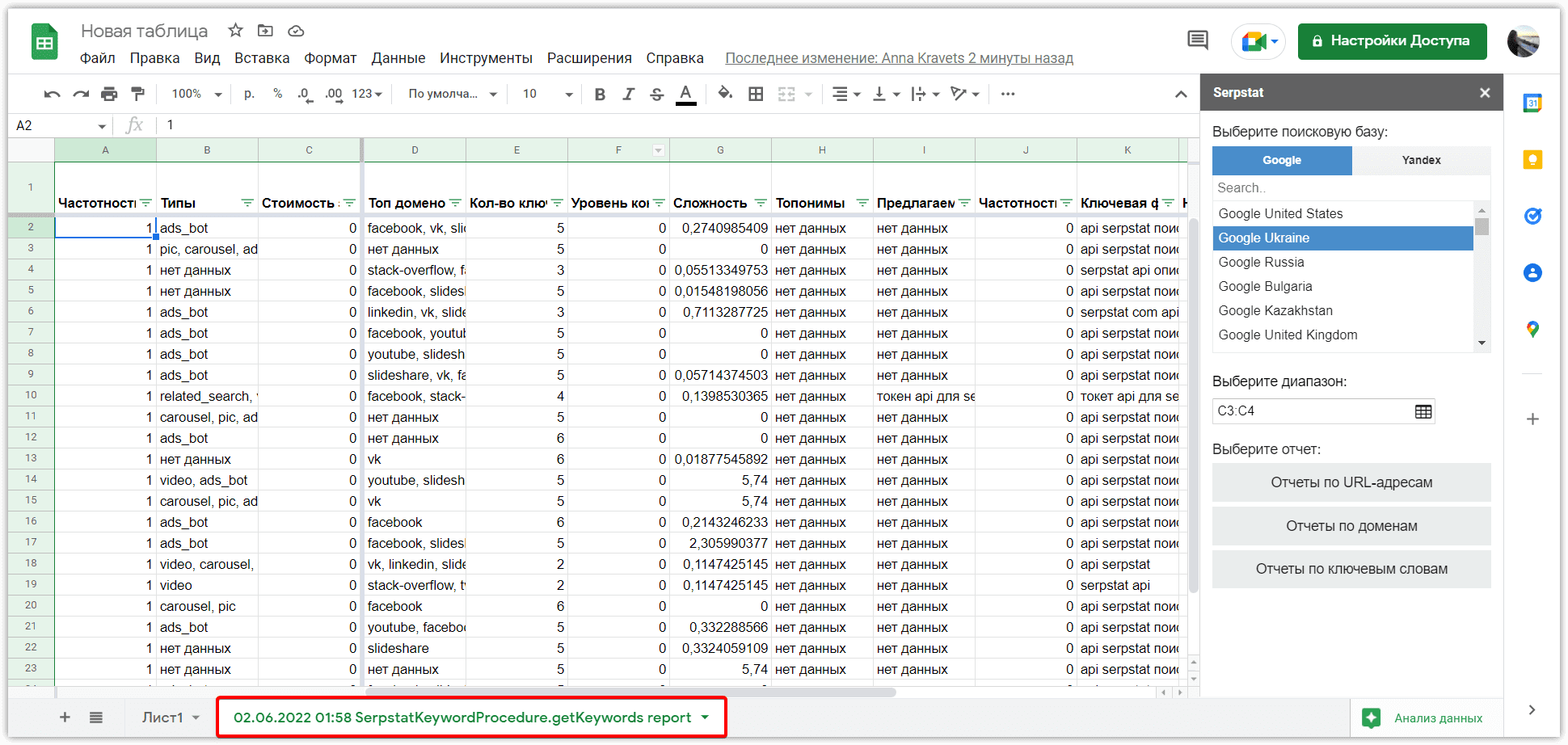Click Отчеты по URL-адресам button
This screenshot has width=1568, height=745.
[x=1351, y=482]
